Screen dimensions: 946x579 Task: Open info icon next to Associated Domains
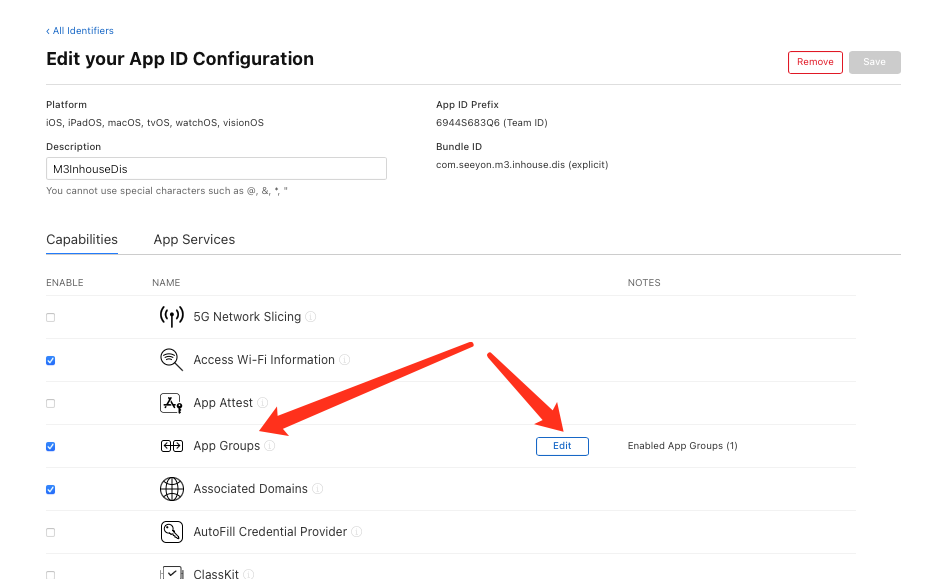point(317,489)
